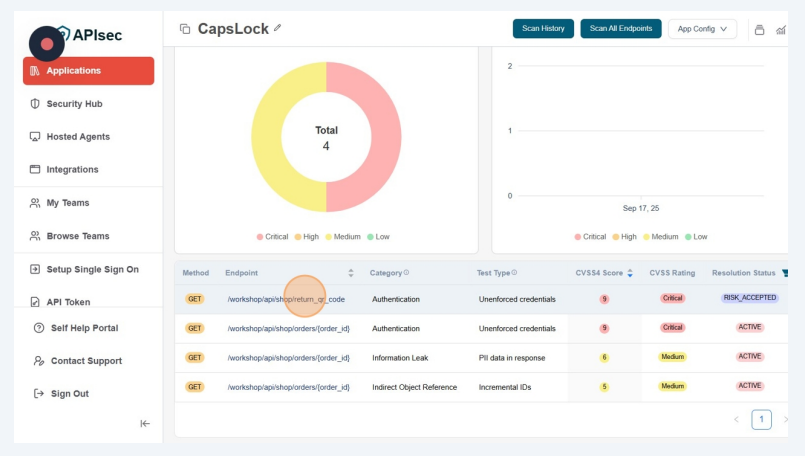Screen dimensions: 805x456
Task: Click the Scan All Endpoints button
Action: pyautogui.click(x=620, y=29)
